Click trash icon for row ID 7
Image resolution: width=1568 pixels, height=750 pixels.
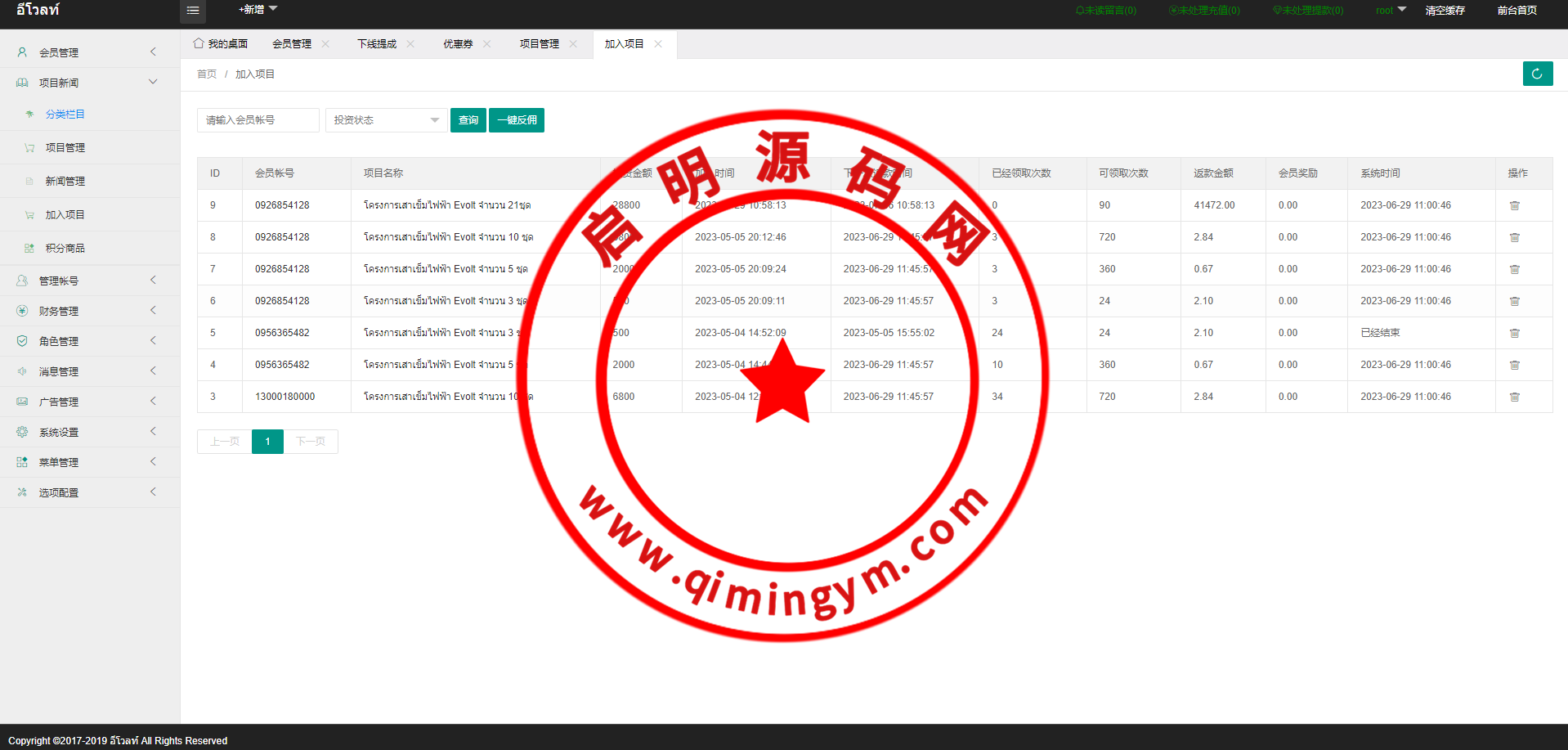tap(1514, 269)
